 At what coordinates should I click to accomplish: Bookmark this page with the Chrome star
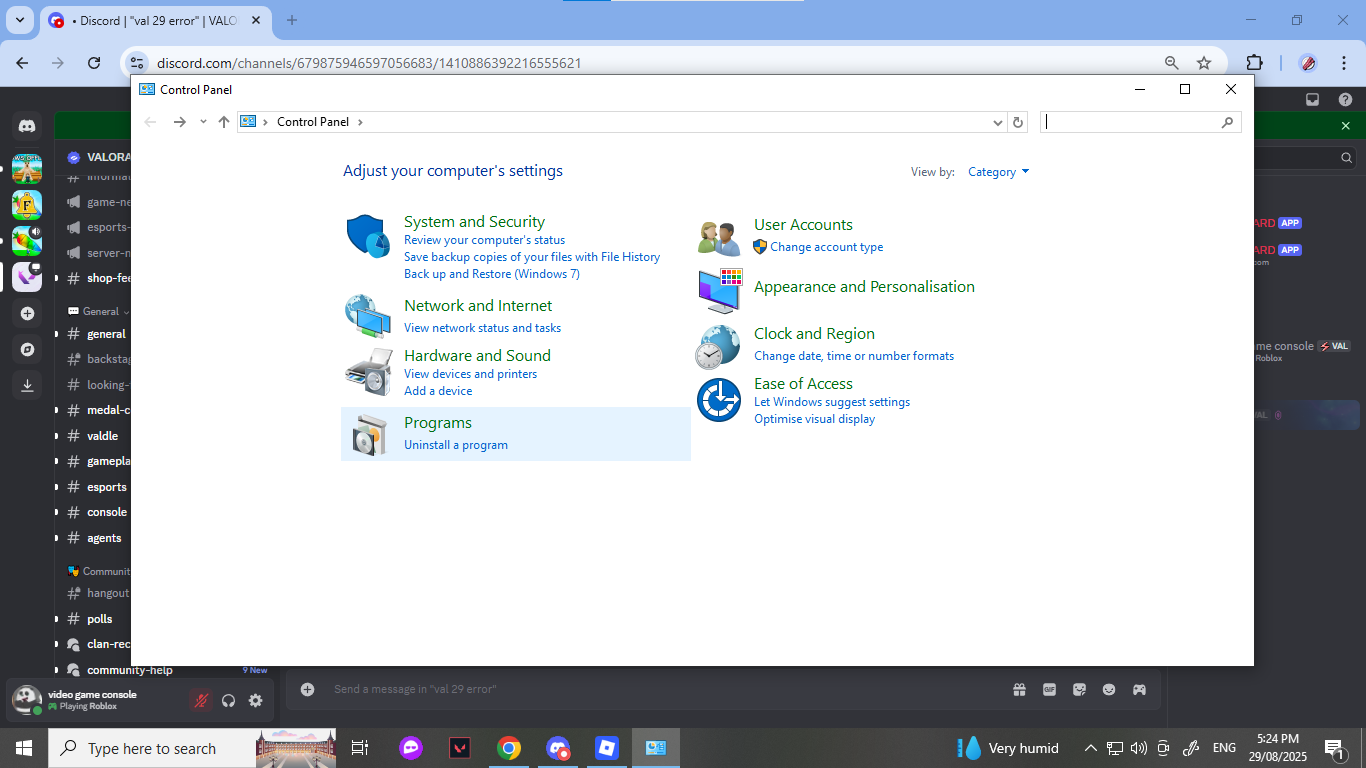[1204, 63]
